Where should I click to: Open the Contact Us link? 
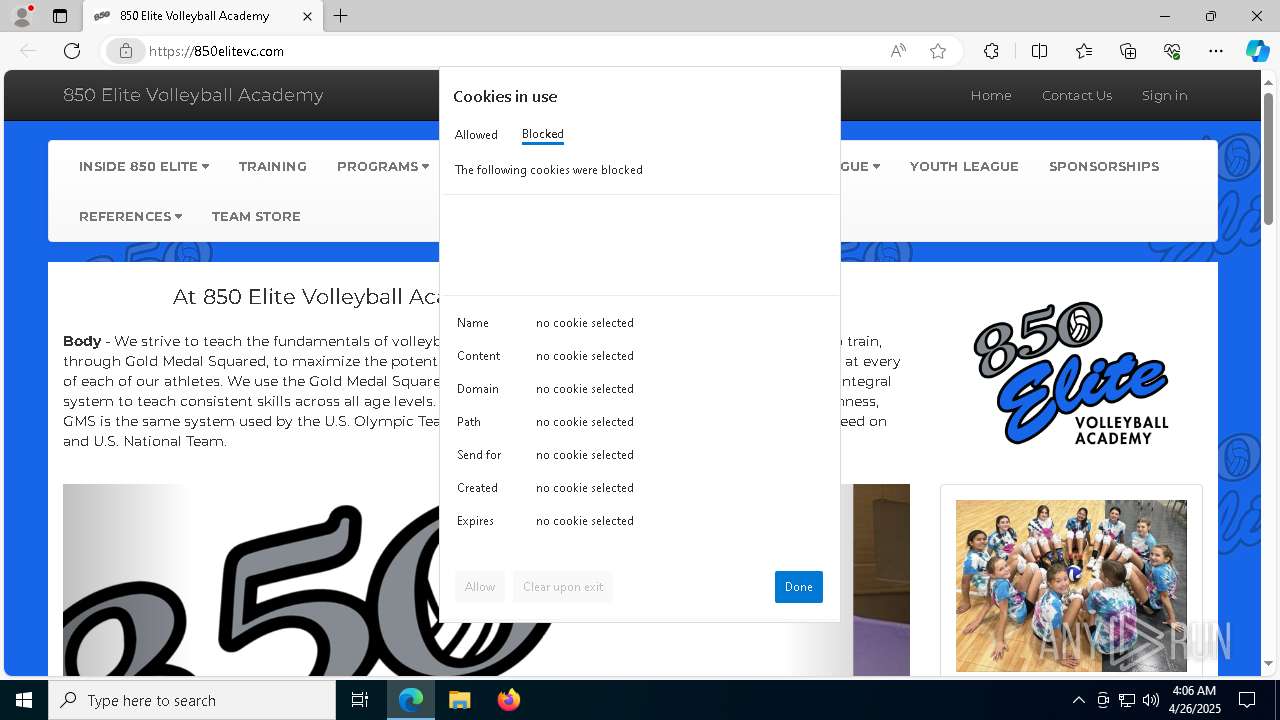pyautogui.click(x=1077, y=95)
